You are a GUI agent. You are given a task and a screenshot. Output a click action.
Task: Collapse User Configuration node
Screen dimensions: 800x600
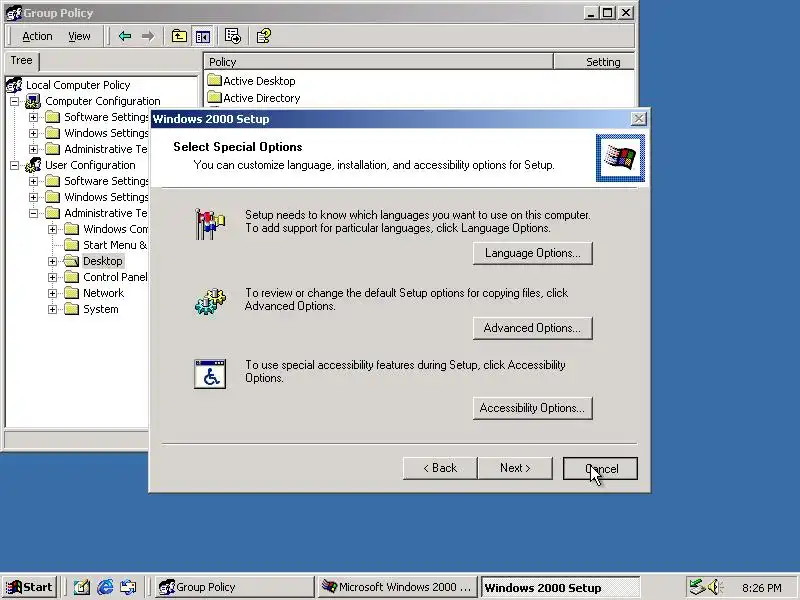15,165
